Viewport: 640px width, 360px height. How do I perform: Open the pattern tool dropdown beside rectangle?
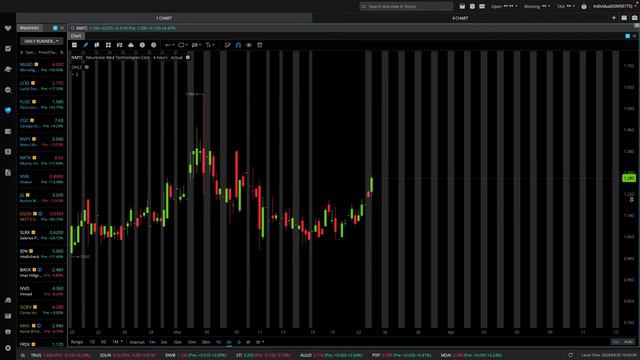coord(196,45)
